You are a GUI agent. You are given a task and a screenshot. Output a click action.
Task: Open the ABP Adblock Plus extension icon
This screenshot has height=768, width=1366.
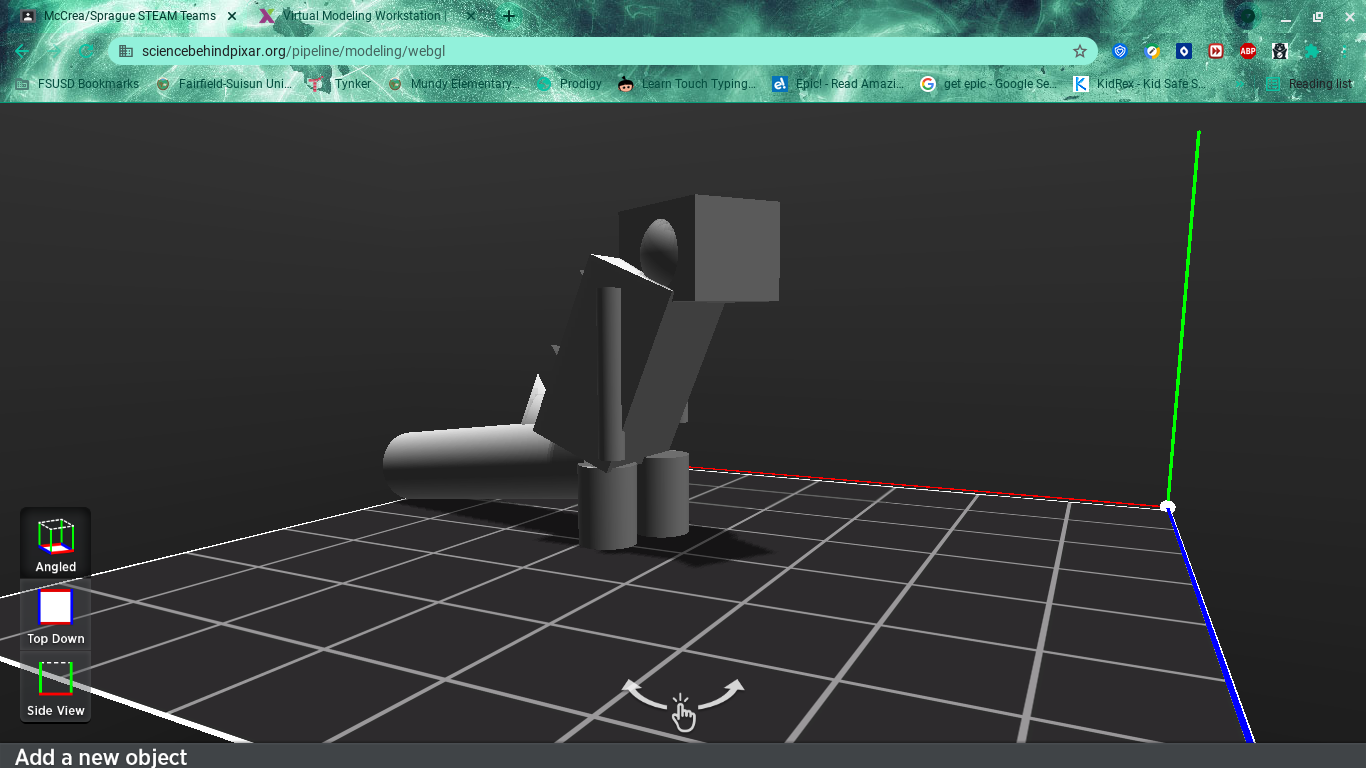[x=1248, y=51]
